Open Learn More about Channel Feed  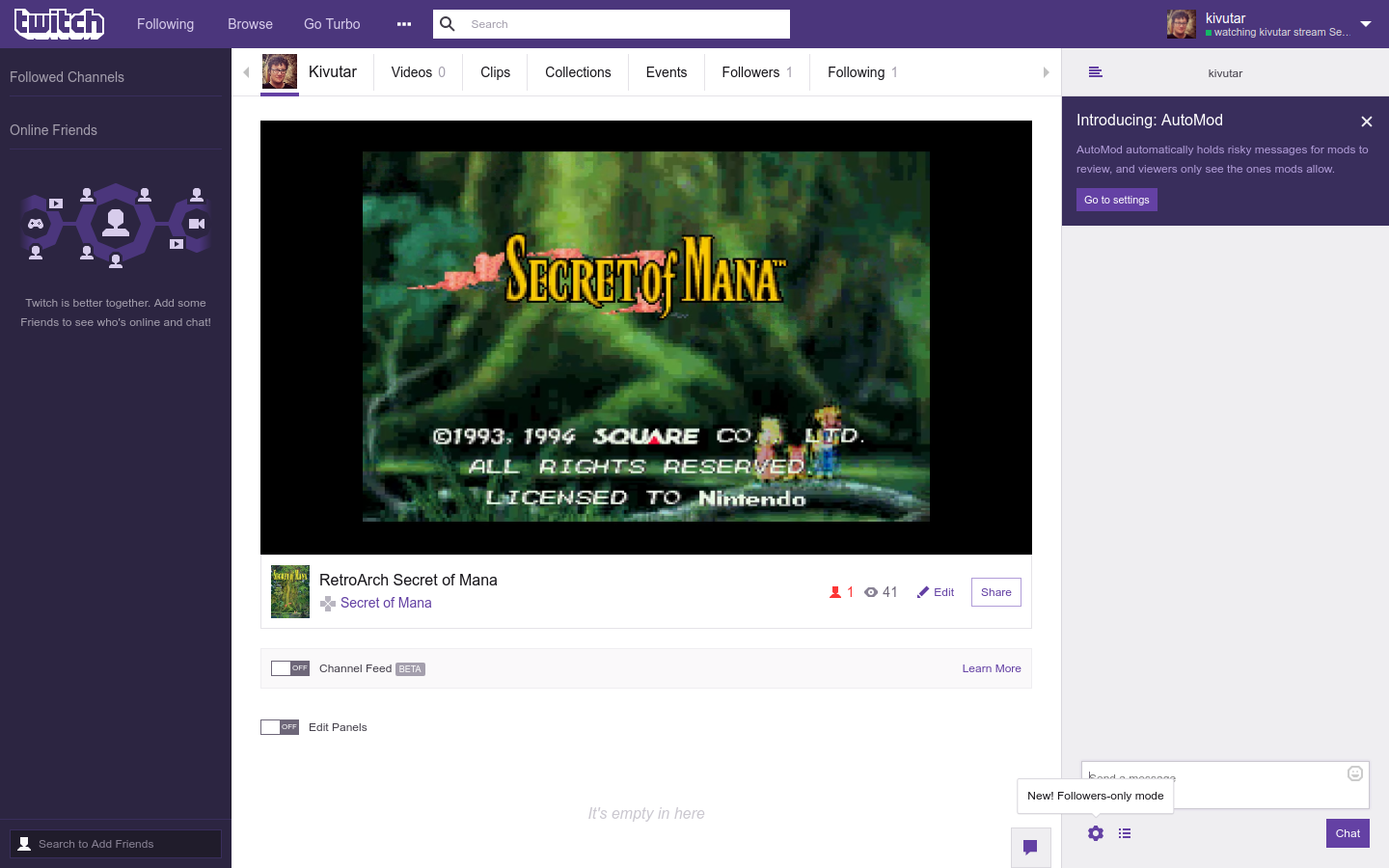[992, 668]
